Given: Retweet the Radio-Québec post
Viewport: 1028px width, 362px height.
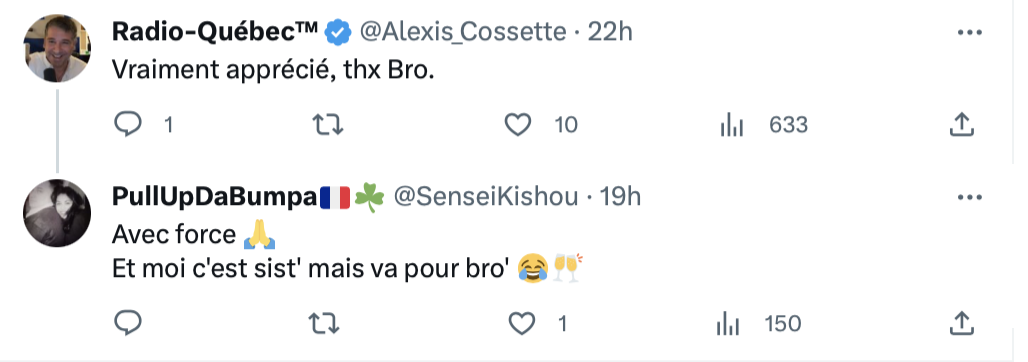Looking at the screenshot, I should (x=327, y=124).
